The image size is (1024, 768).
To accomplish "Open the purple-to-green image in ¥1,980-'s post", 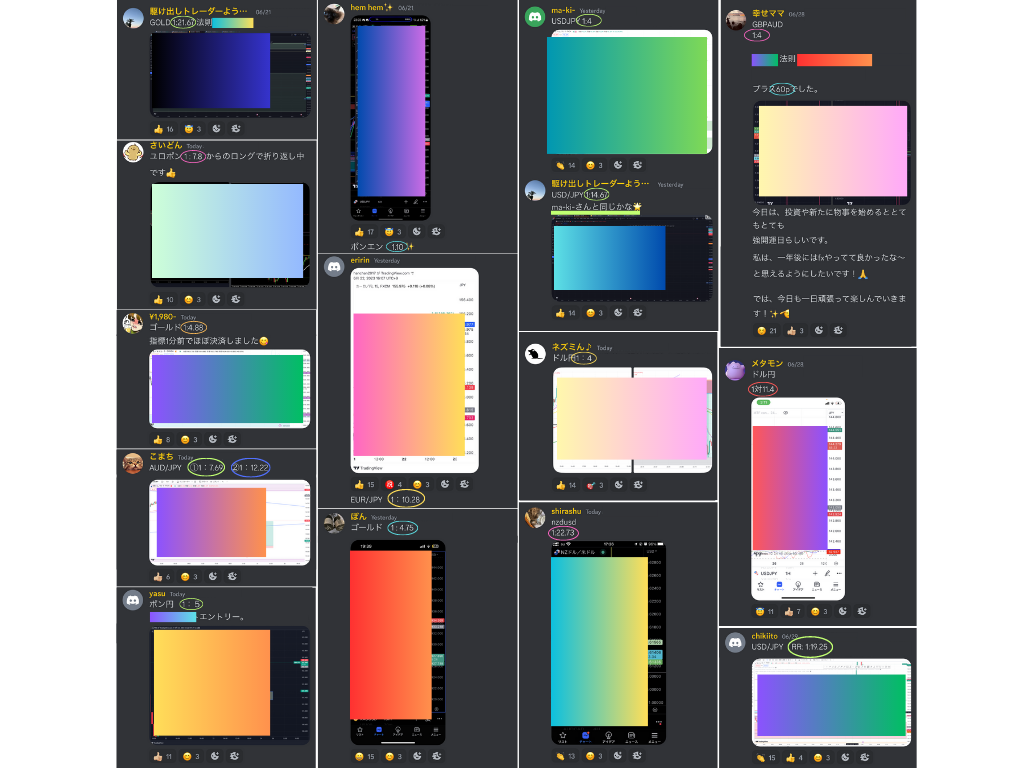I will [x=229, y=387].
